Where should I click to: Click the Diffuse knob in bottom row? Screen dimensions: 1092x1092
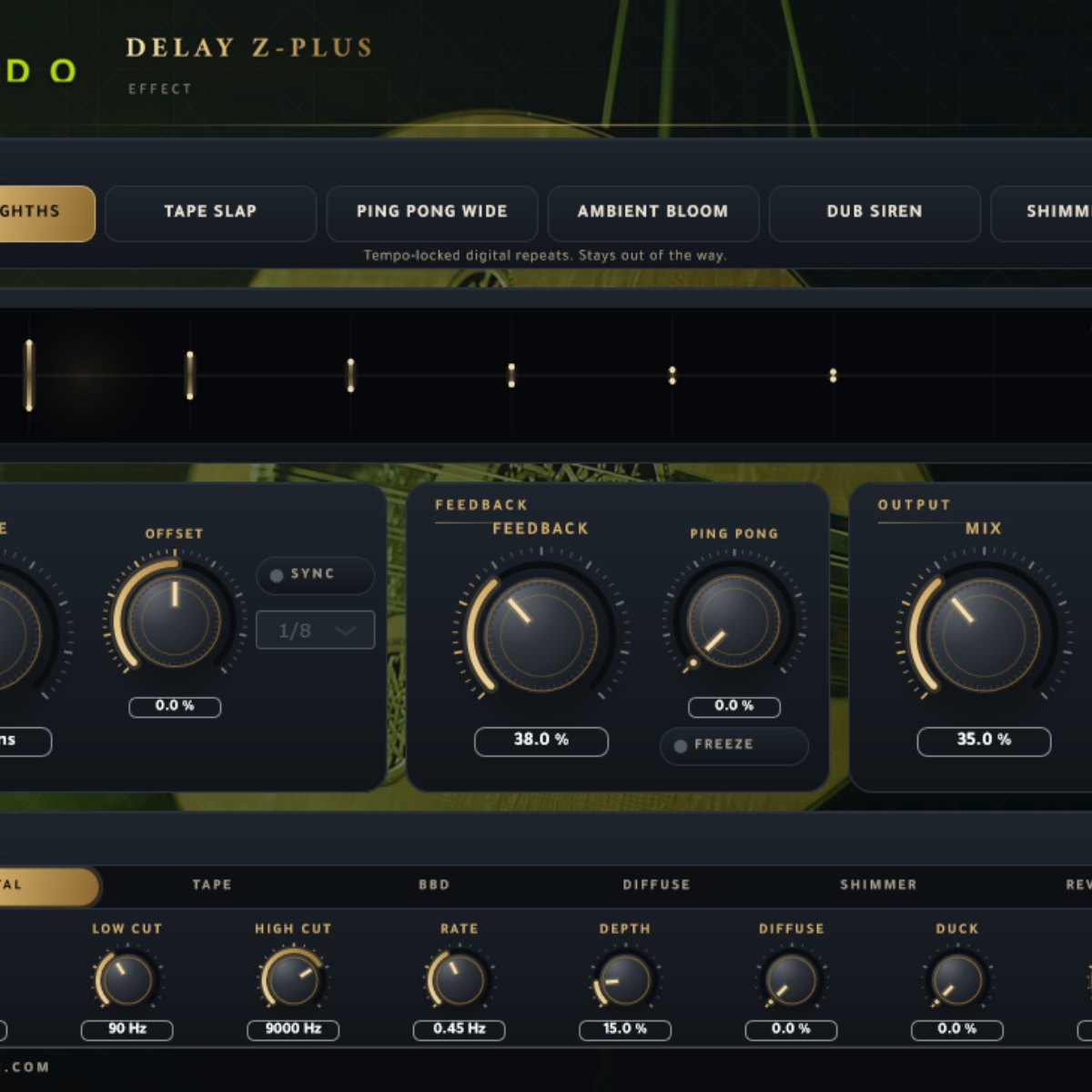(791, 980)
